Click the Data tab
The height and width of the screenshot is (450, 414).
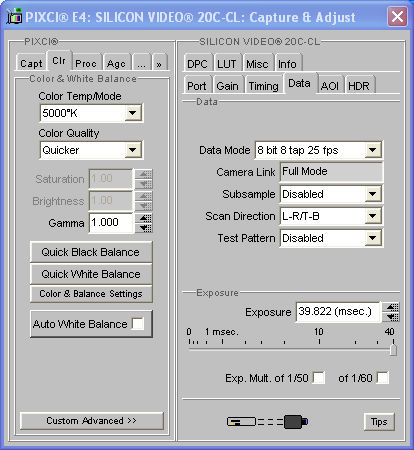tap(299, 83)
